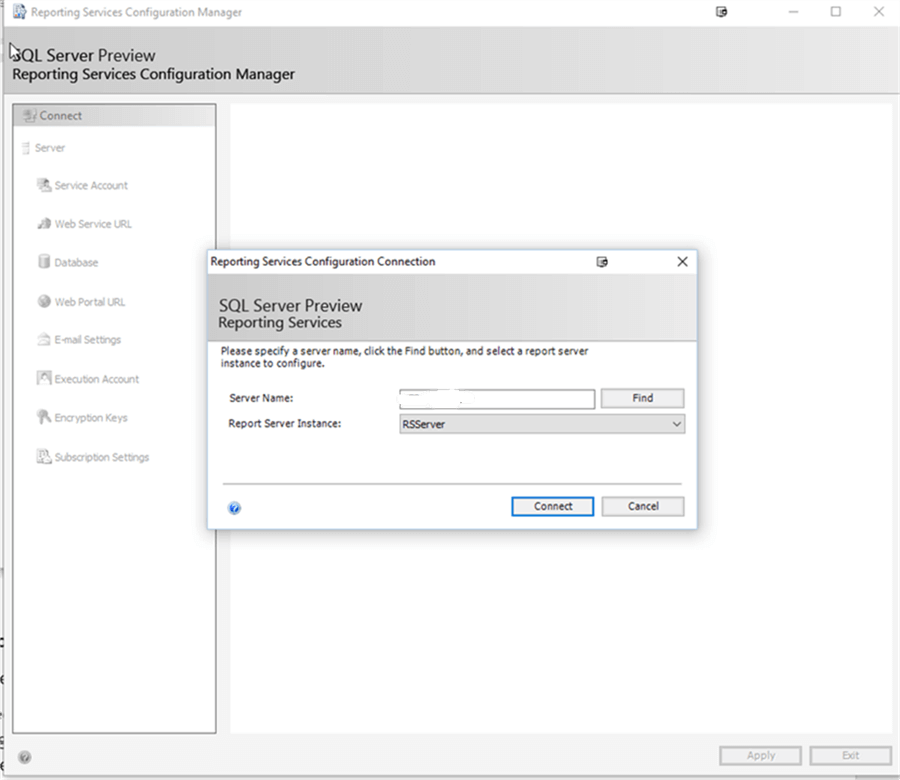Click the Apply button at bottom

761,755
